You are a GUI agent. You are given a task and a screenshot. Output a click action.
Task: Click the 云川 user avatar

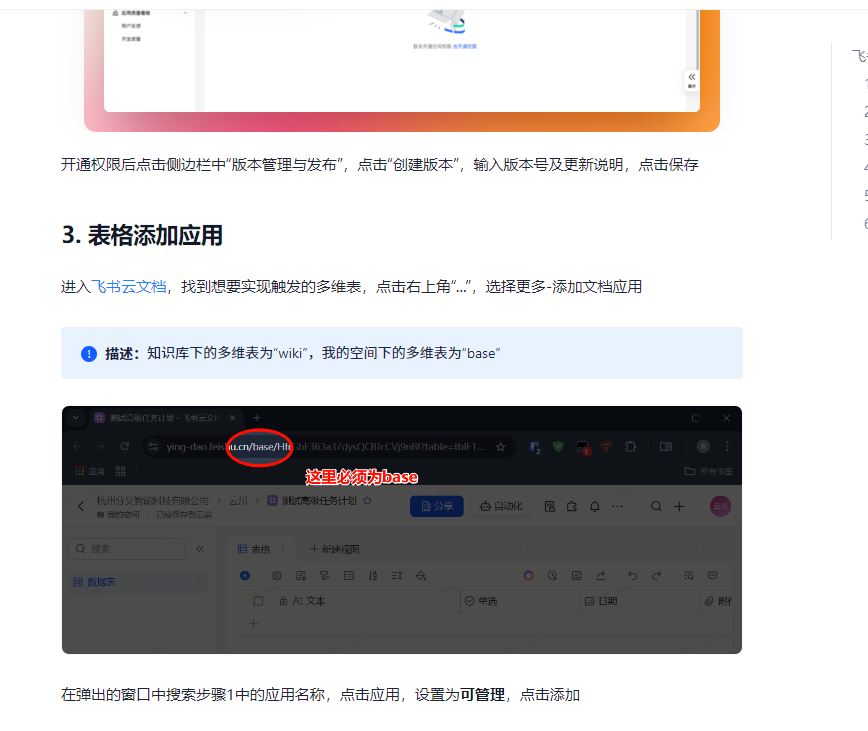[x=720, y=506]
